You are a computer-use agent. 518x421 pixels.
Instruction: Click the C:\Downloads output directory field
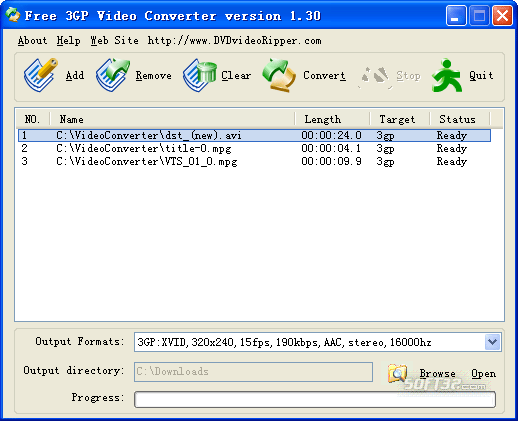point(253,372)
